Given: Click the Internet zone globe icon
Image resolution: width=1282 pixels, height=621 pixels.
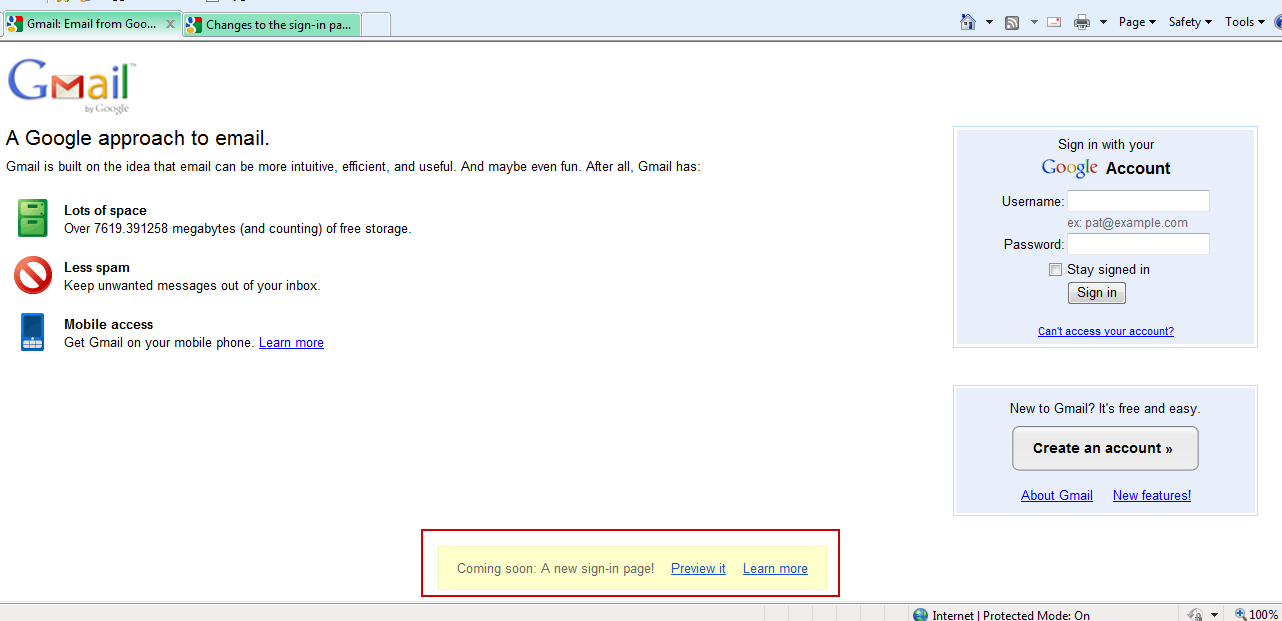Looking at the screenshot, I should pos(920,614).
